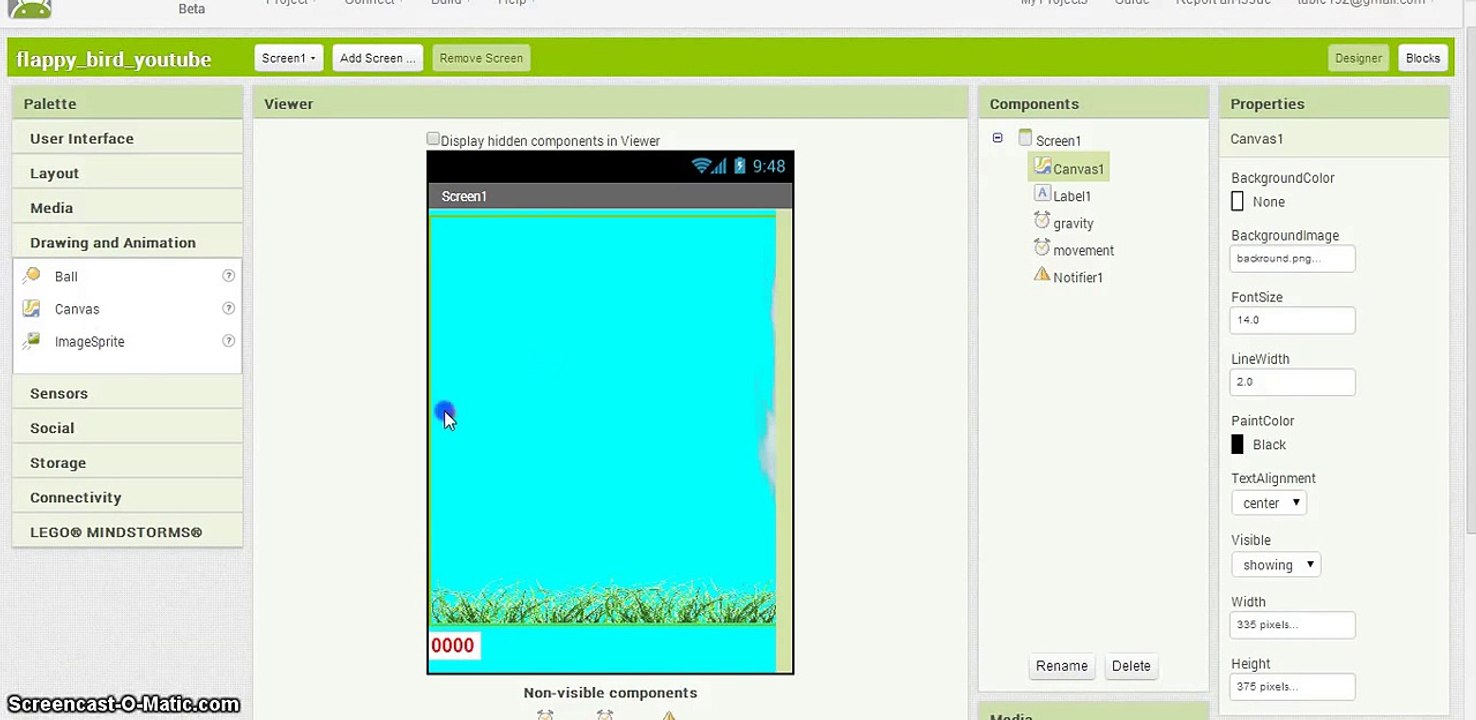Switch to the Designer view
The height and width of the screenshot is (720, 1476).
pyautogui.click(x=1358, y=58)
